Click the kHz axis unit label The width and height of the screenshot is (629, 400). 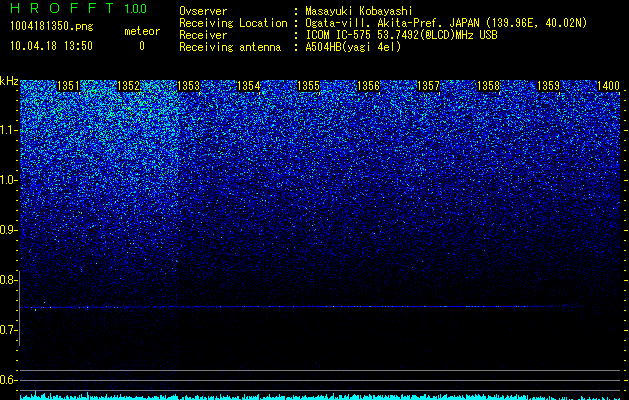pyautogui.click(x=9, y=81)
